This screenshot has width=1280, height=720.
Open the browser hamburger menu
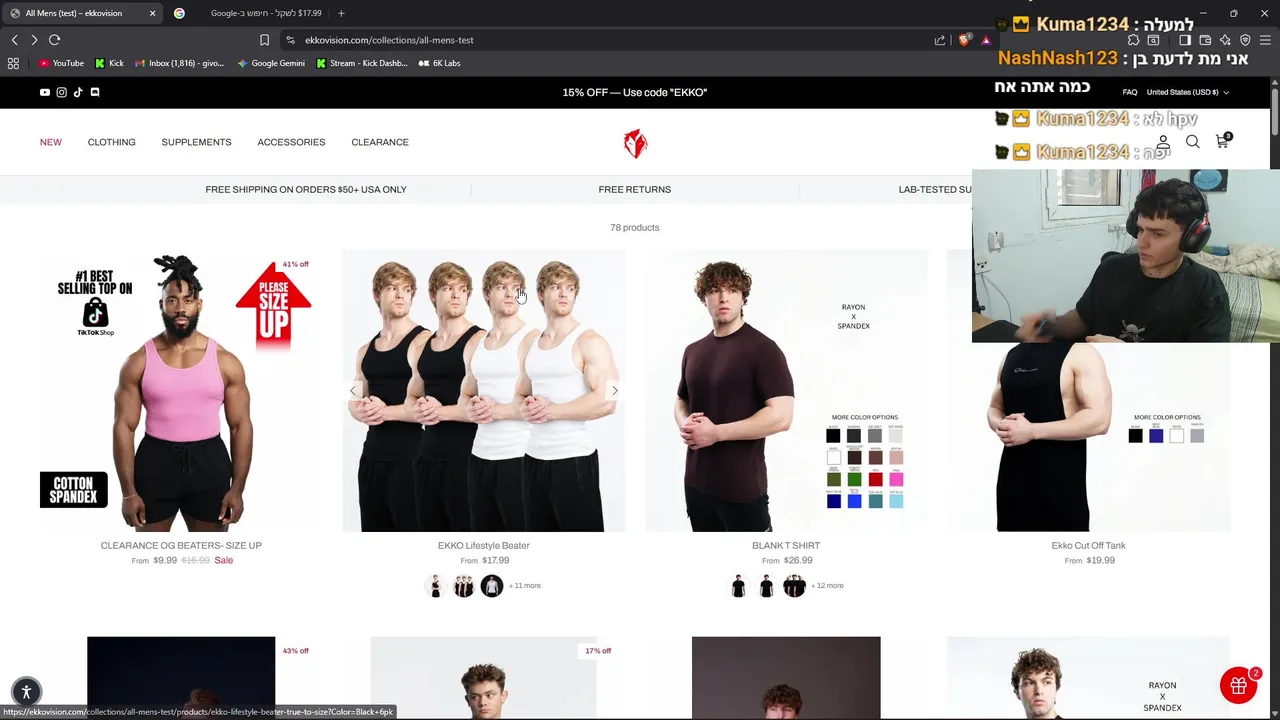pyautogui.click(x=1266, y=40)
